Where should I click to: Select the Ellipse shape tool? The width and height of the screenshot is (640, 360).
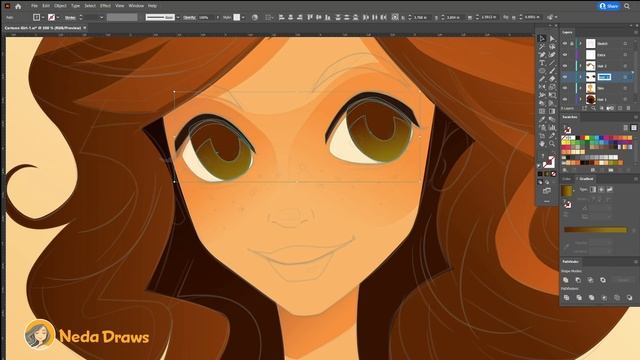coord(542,71)
